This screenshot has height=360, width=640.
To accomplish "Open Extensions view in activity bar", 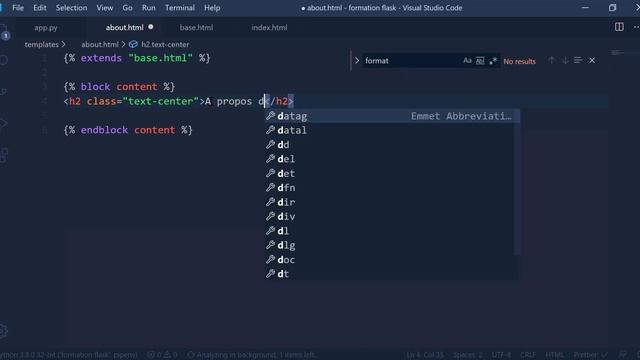I will (x=4, y=155).
